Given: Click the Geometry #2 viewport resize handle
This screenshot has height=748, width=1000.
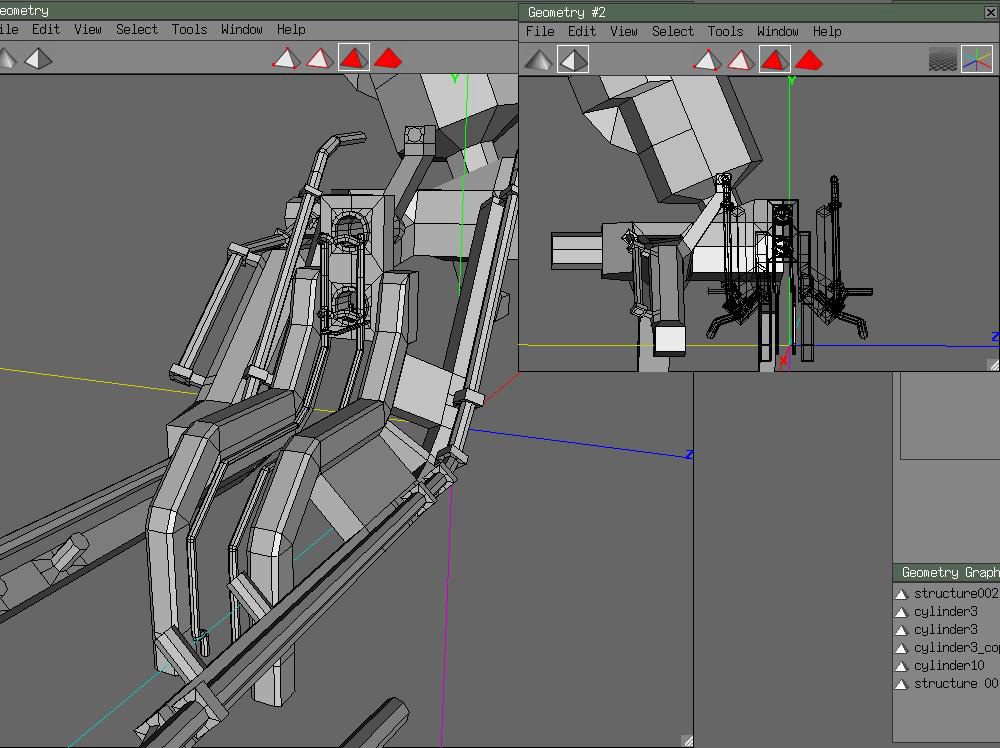Looking at the screenshot, I should [x=992, y=365].
